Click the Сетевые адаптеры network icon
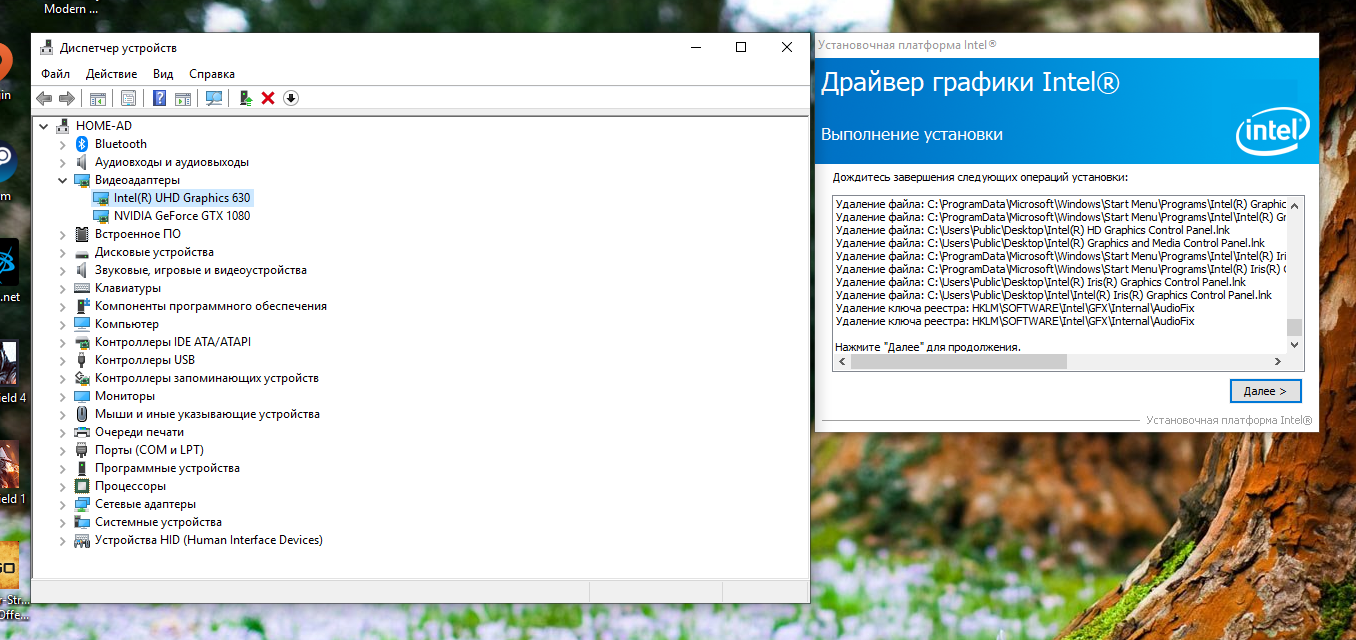 pos(83,504)
